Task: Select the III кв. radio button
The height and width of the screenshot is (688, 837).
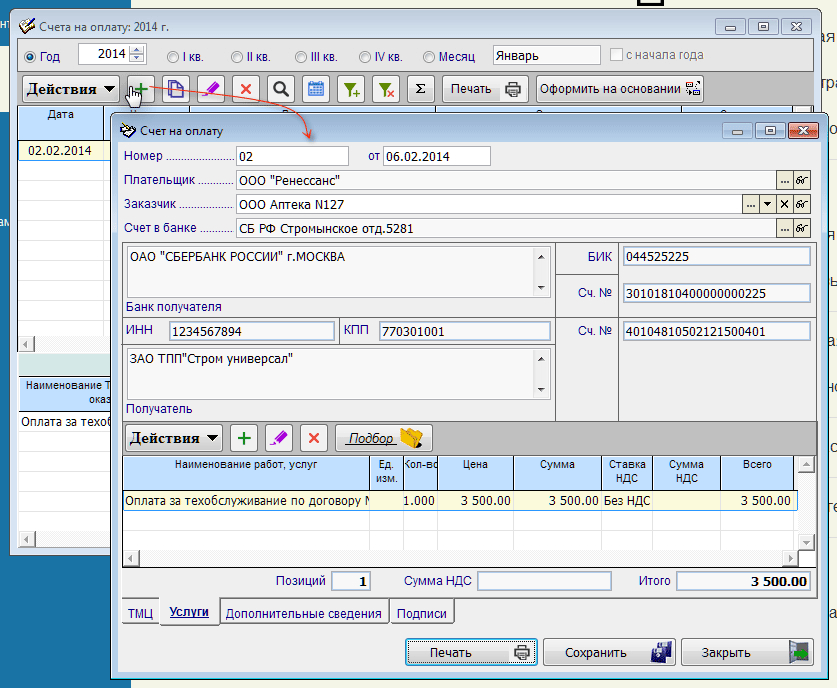Action: (x=301, y=57)
